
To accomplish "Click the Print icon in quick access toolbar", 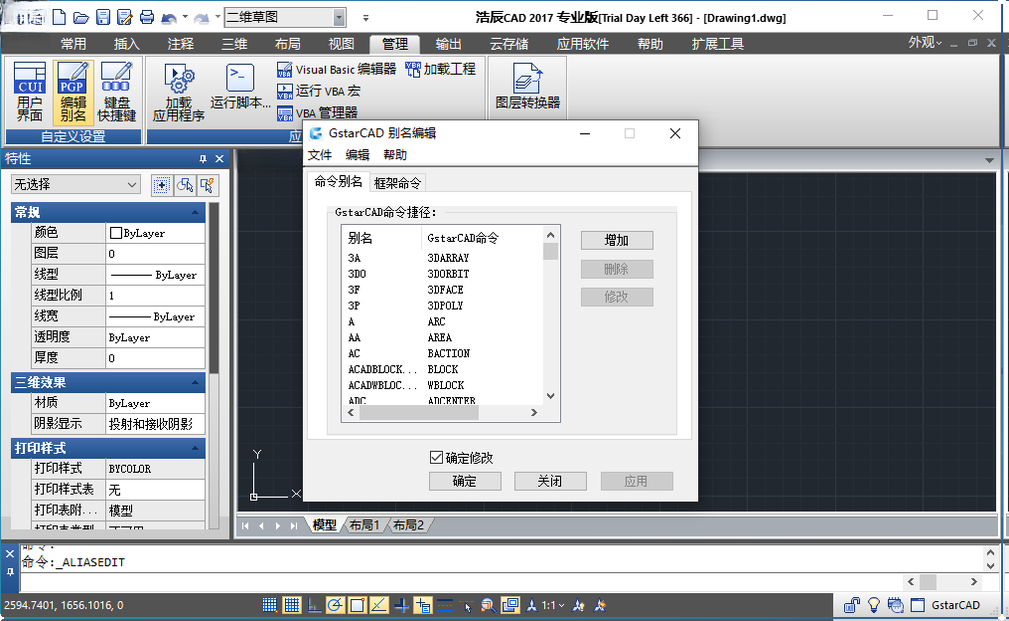I will click(147, 17).
